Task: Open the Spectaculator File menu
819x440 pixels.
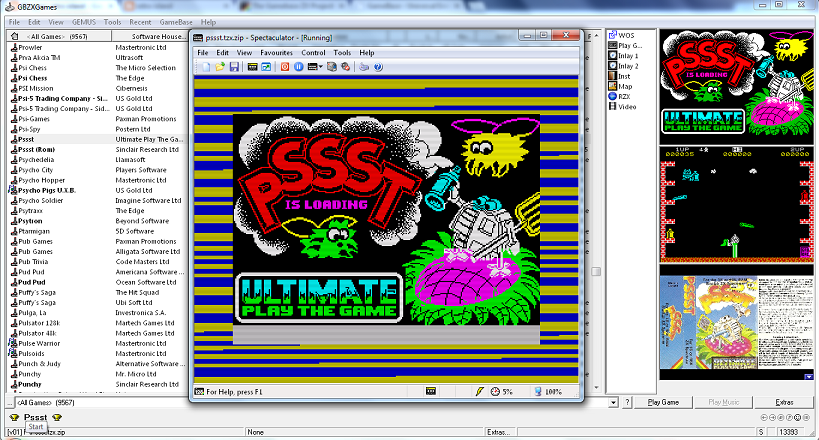Action: tap(203, 53)
